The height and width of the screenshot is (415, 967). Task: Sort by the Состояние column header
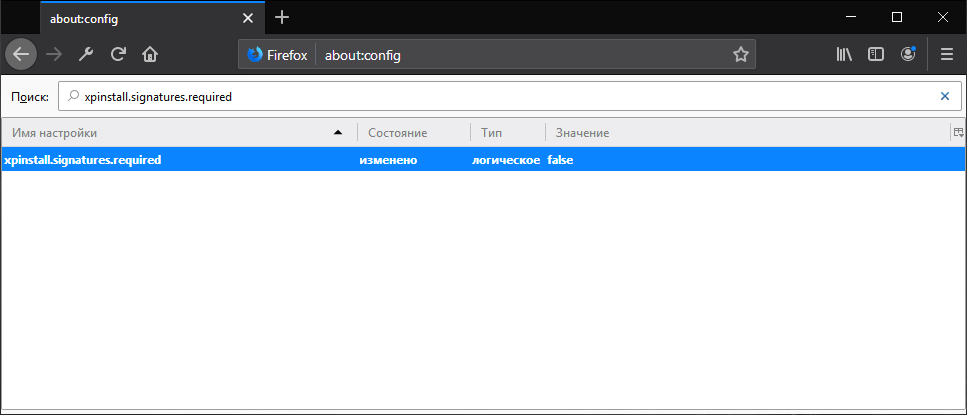413,133
